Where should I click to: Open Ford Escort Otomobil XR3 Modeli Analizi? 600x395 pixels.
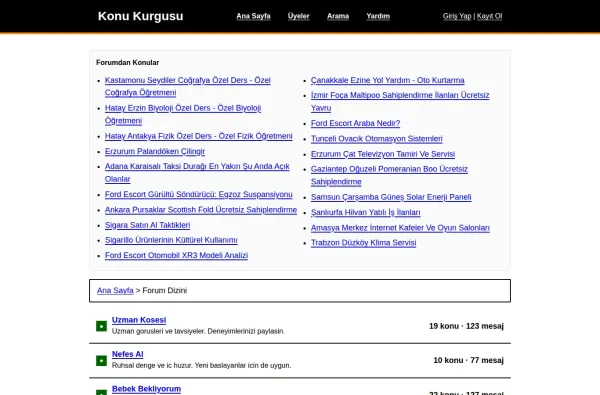(x=176, y=255)
